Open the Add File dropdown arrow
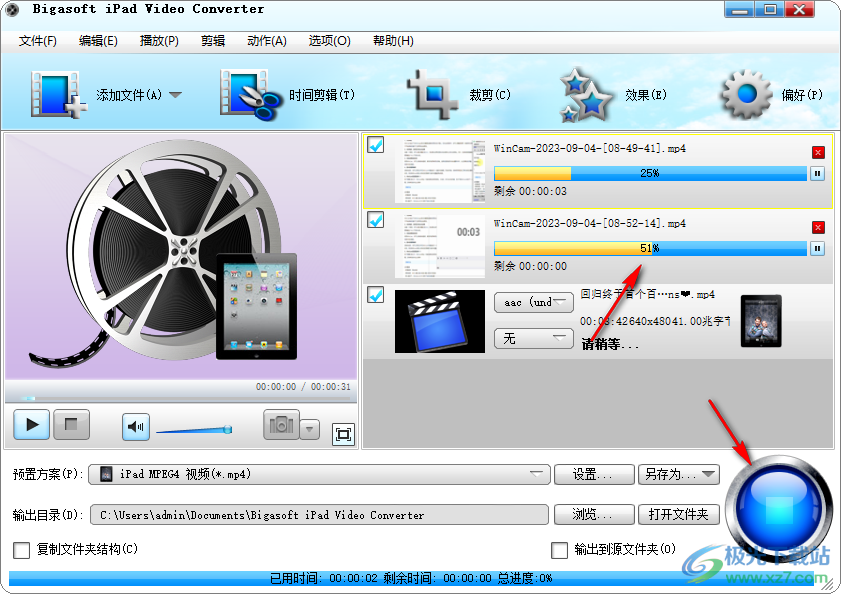This screenshot has width=841, height=594. 175,95
